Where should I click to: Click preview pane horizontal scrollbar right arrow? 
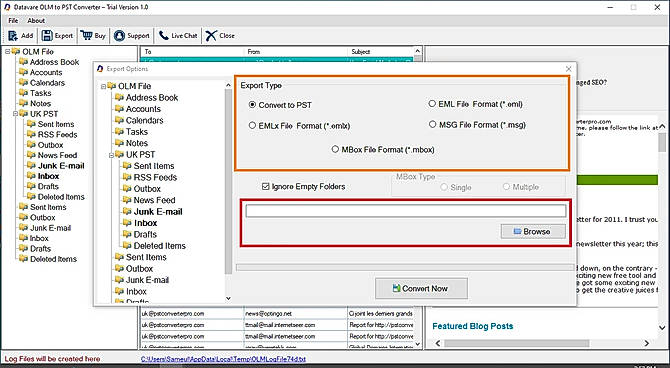click(x=646, y=343)
